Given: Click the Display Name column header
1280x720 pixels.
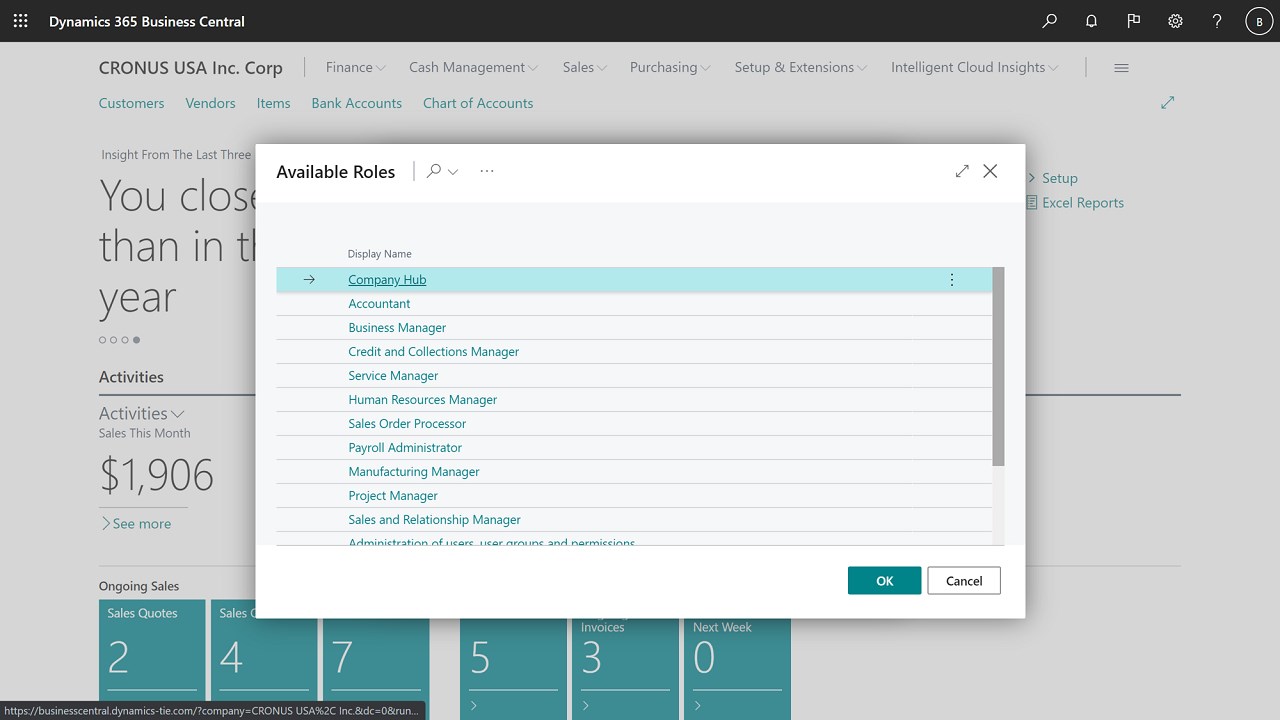Looking at the screenshot, I should point(379,254).
